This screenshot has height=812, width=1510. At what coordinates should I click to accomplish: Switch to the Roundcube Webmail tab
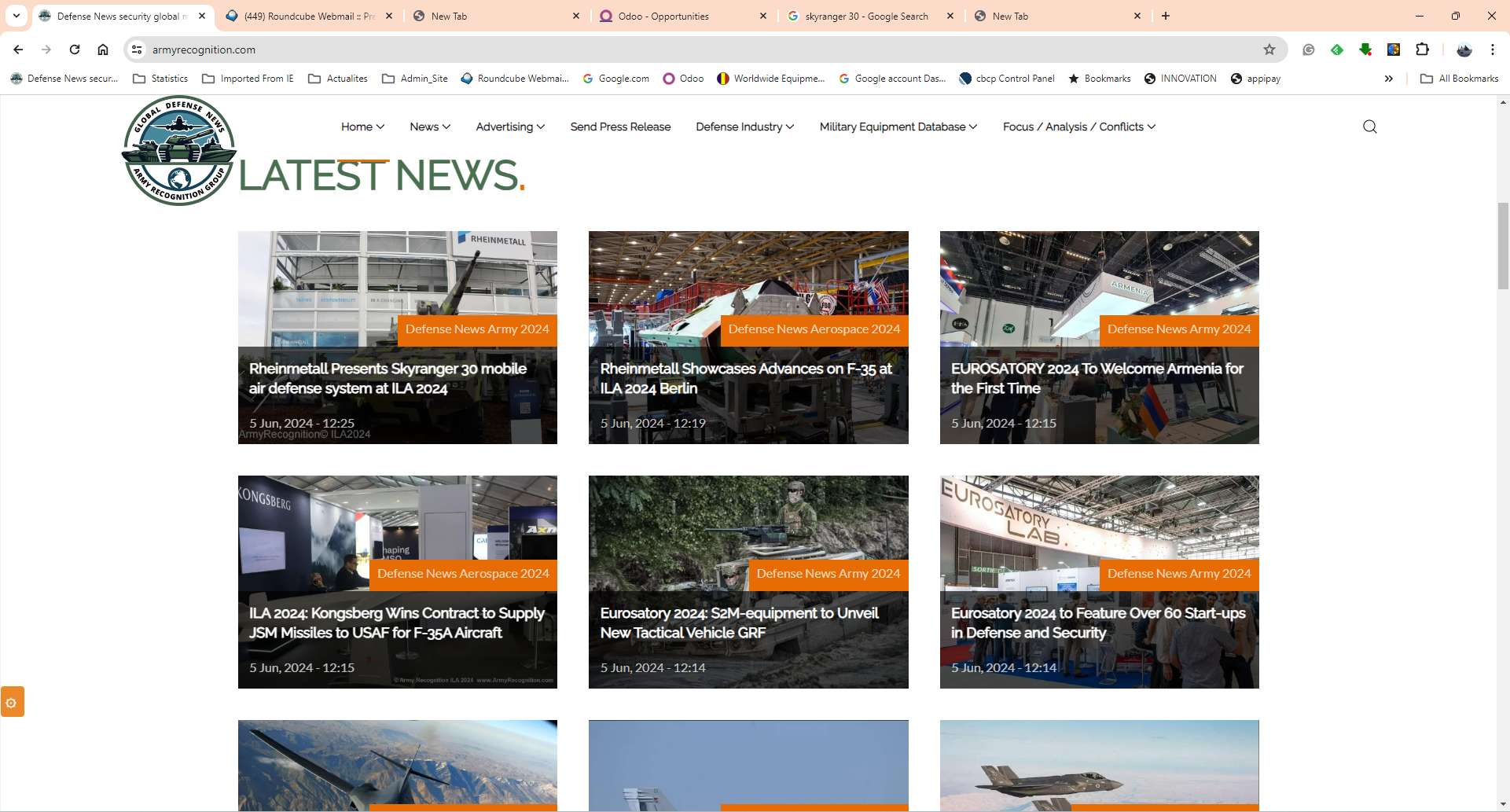pos(308,16)
